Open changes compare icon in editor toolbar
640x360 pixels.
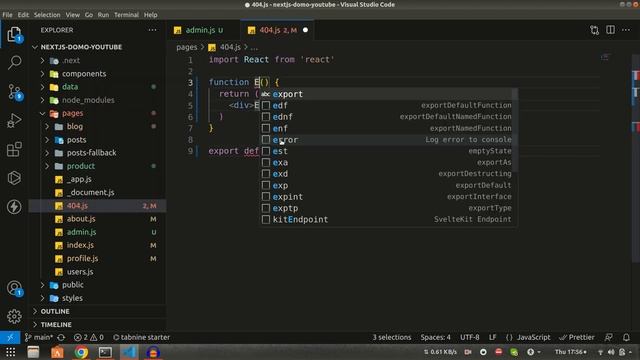(x=594, y=30)
